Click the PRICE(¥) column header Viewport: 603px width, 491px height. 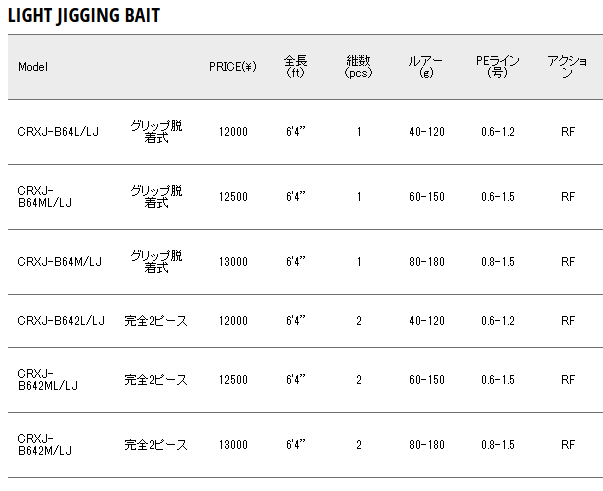click(233, 67)
